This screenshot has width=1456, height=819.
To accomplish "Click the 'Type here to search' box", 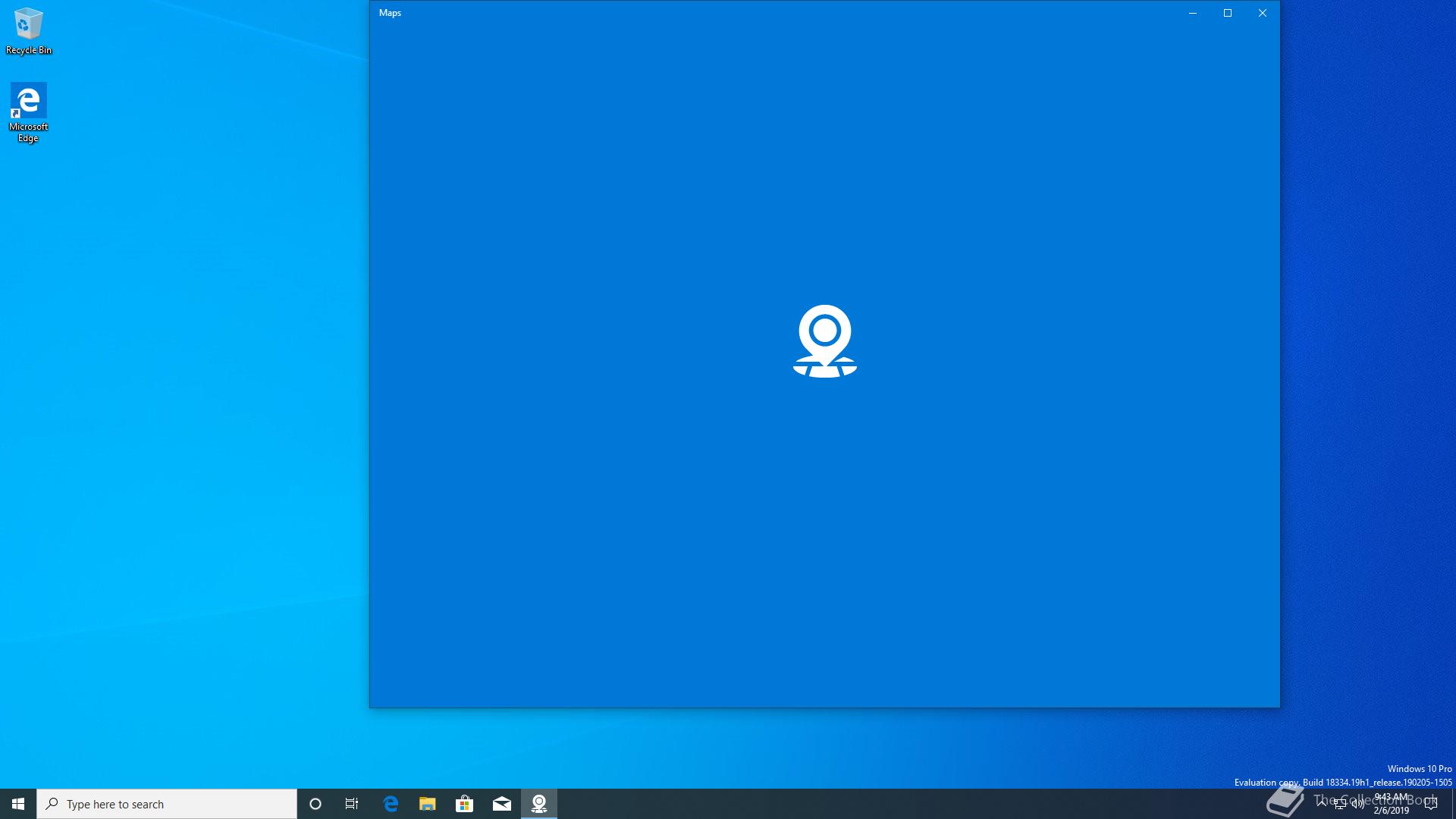I will pyautogui.click(x=167, y=804).
